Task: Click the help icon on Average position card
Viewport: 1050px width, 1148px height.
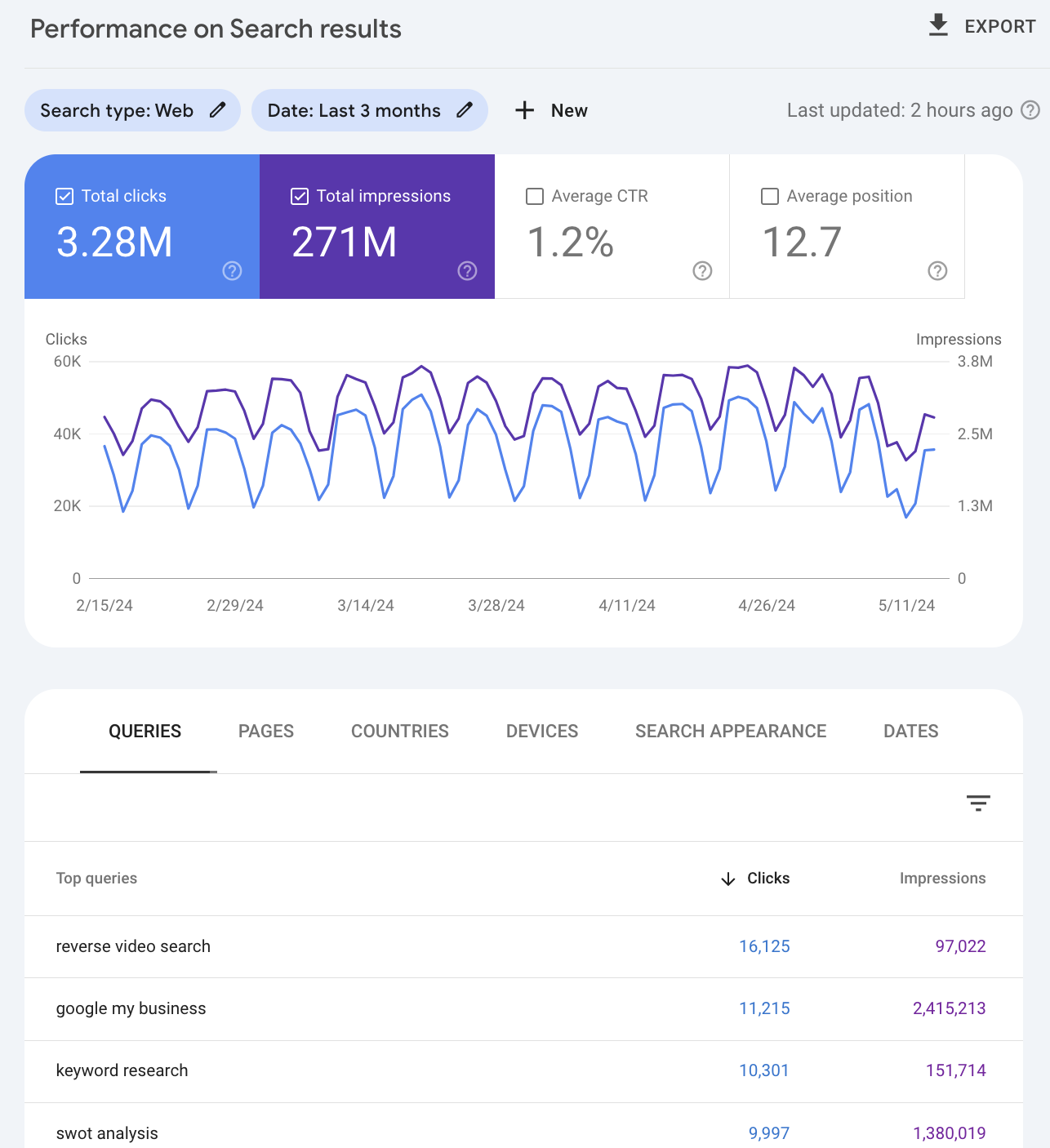Action: pyautogui.click(x=937, y=270)
